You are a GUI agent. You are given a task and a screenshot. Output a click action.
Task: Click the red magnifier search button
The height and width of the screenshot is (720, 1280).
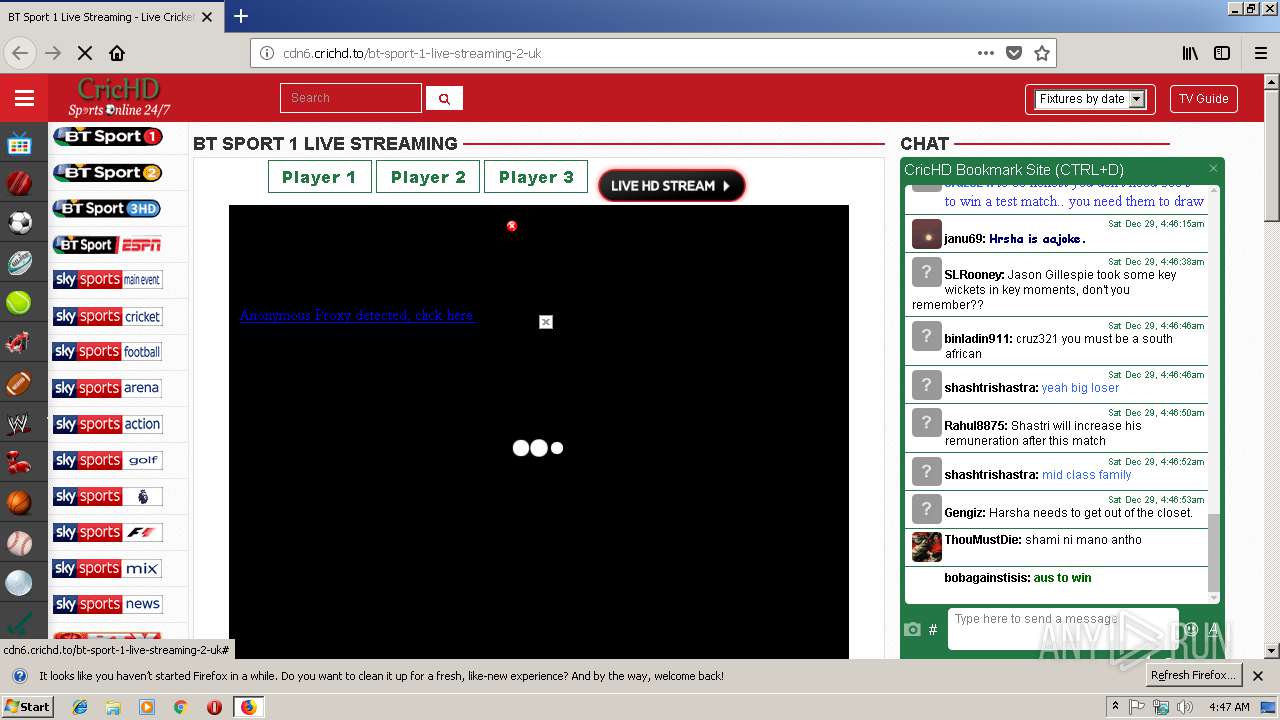[444, 98]
